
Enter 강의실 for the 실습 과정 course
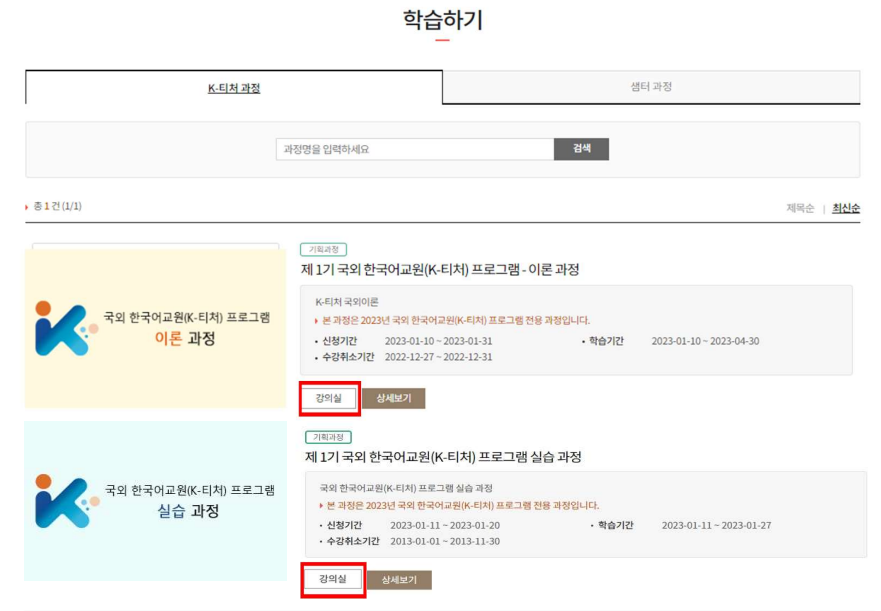[x=333, y=580]
